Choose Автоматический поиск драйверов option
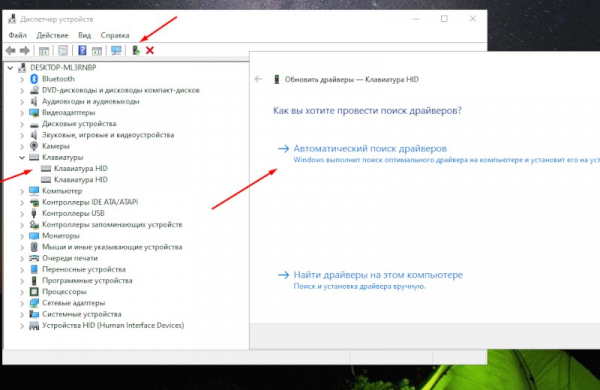Image resolution: width=600 pixels, height=390 pixels. click(370, 148)
